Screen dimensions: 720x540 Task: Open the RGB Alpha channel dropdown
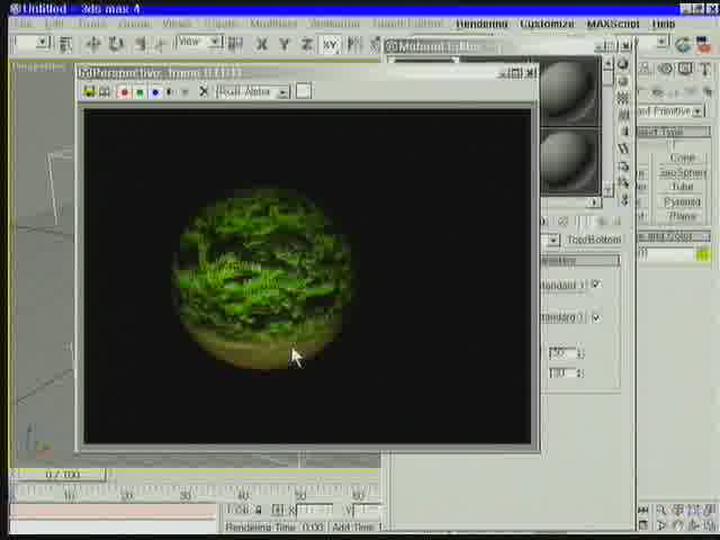coord(253,92)
